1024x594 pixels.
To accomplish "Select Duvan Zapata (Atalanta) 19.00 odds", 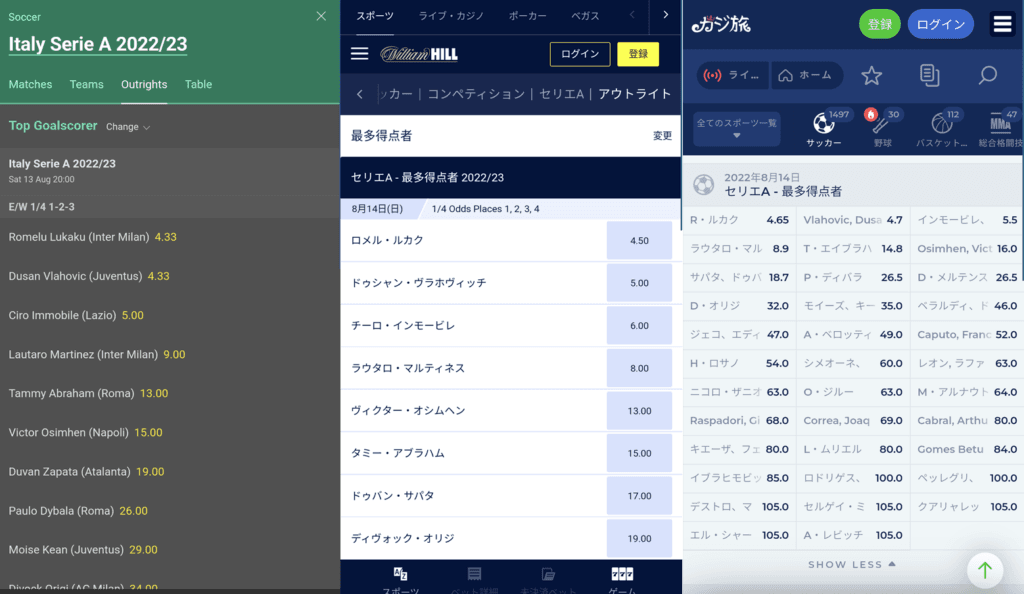I will [x=150, y=472].
